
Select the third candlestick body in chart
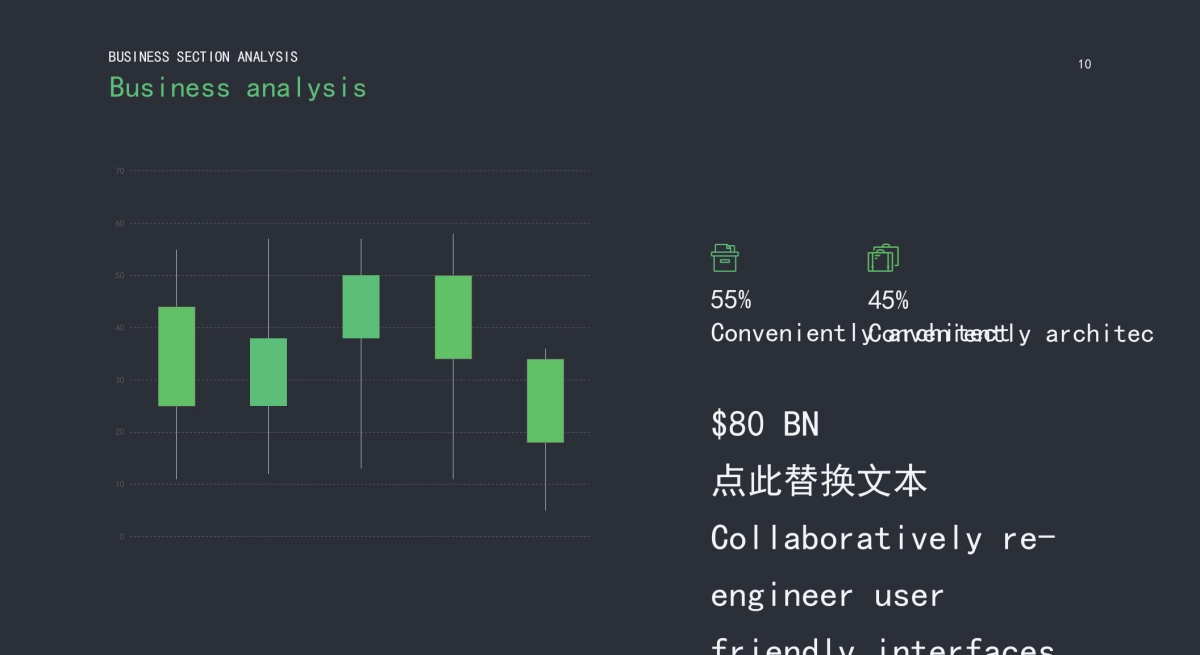(361, 306)
